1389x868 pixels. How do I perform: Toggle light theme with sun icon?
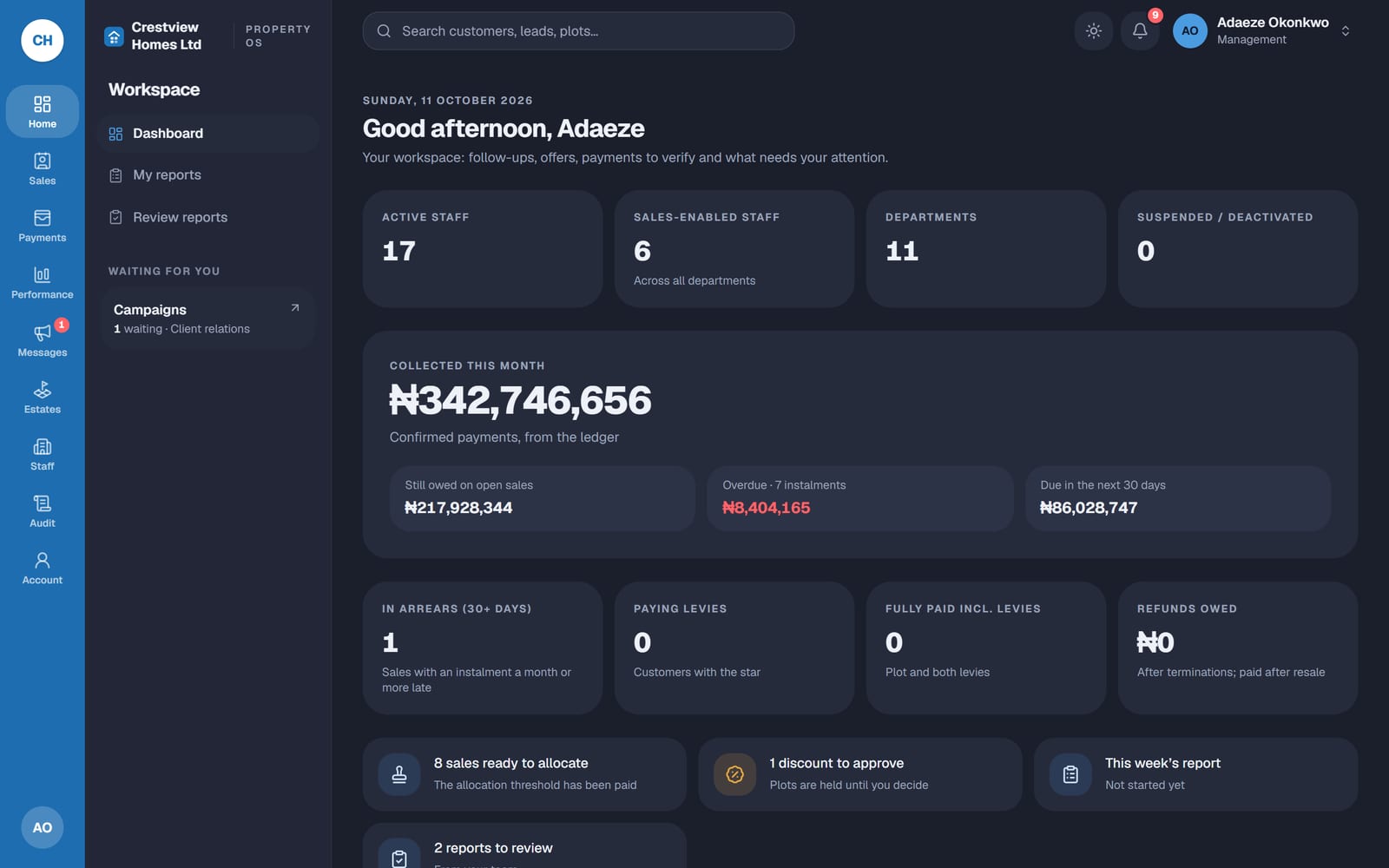pos(1093,30)
